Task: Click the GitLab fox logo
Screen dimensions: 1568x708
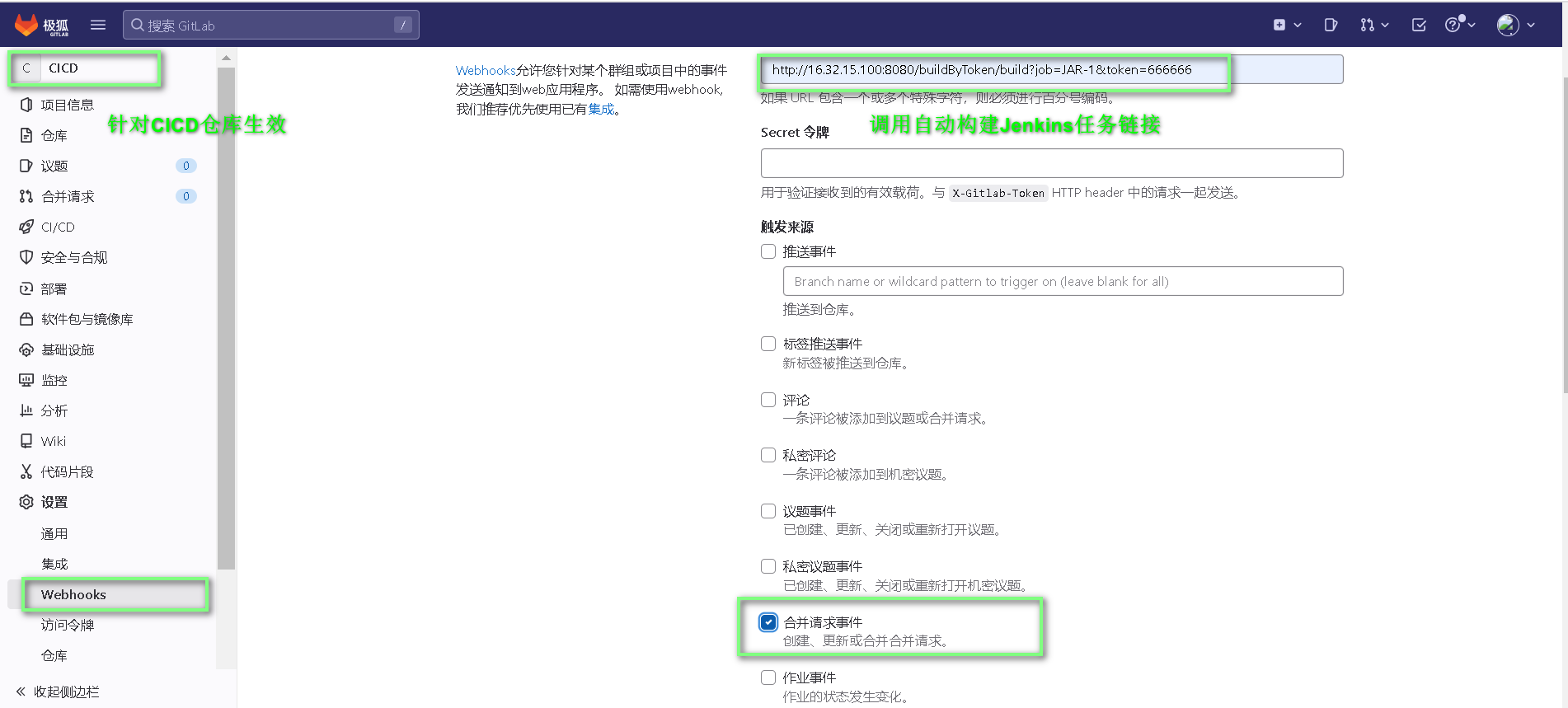Action: click(26, 25)
